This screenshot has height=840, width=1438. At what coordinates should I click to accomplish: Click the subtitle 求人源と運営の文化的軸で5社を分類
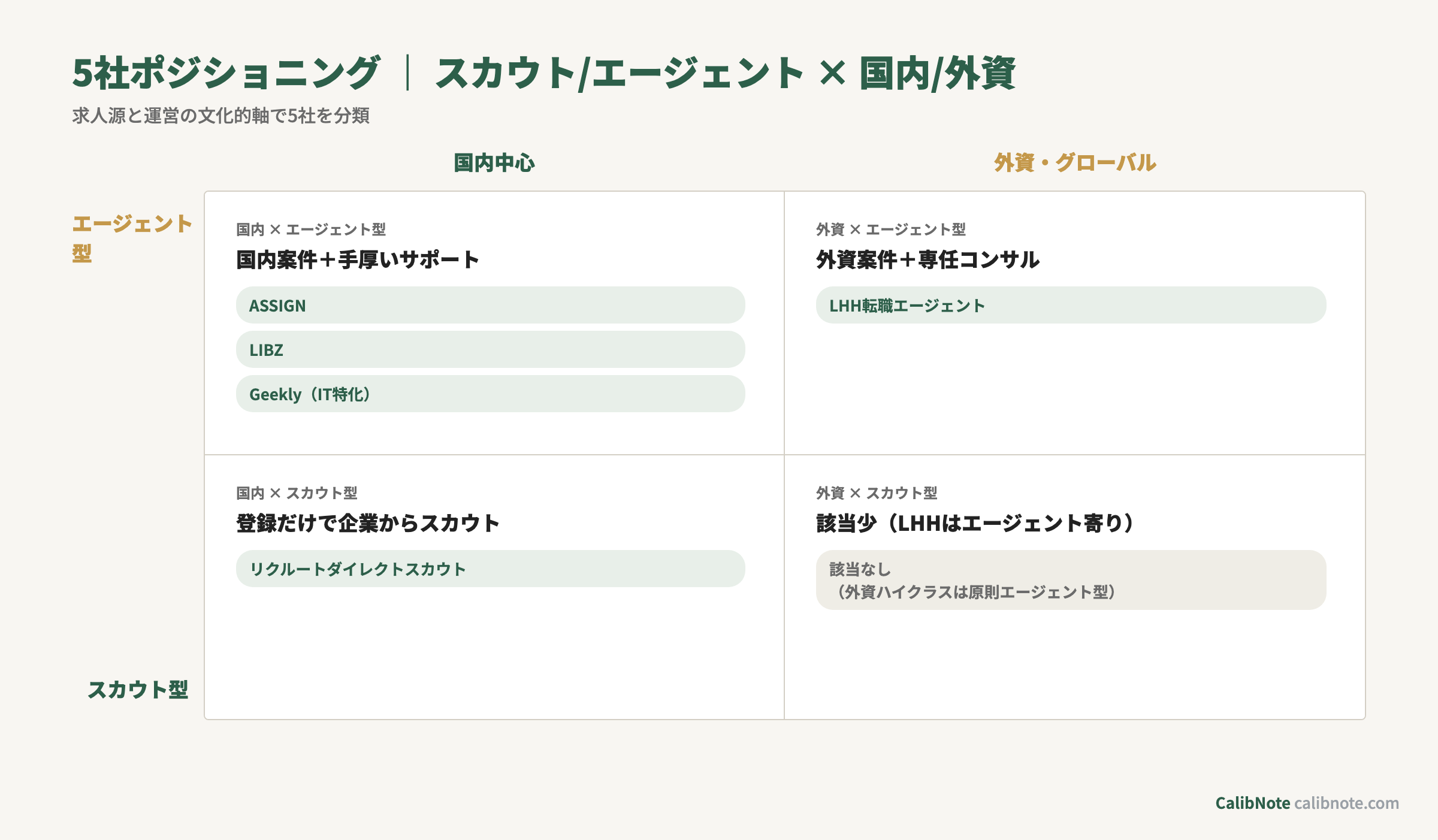[x=220, y=116]
